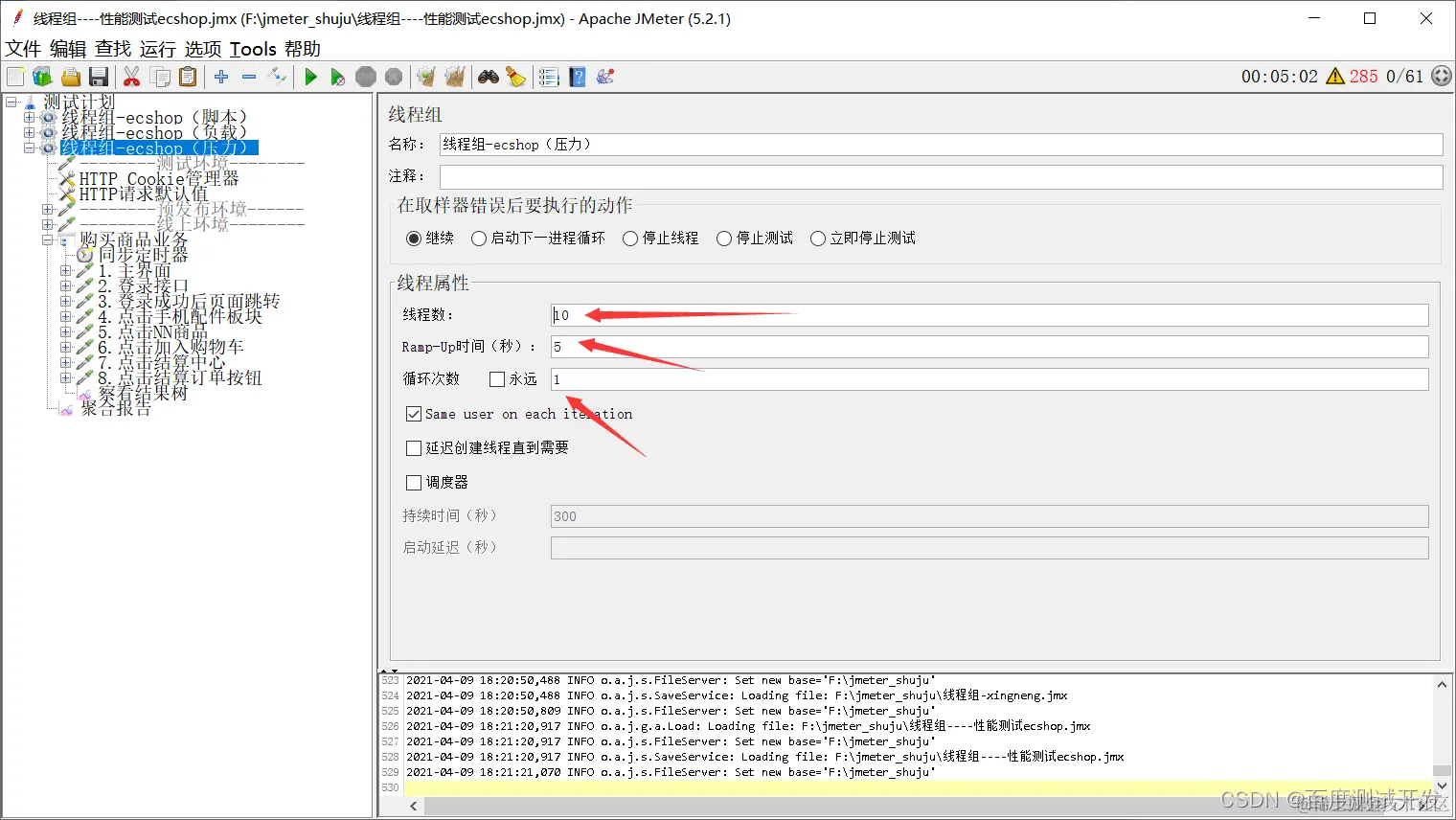
Task: Expand 线程组-ecshop（脚本）node
Action: point(29,118)
